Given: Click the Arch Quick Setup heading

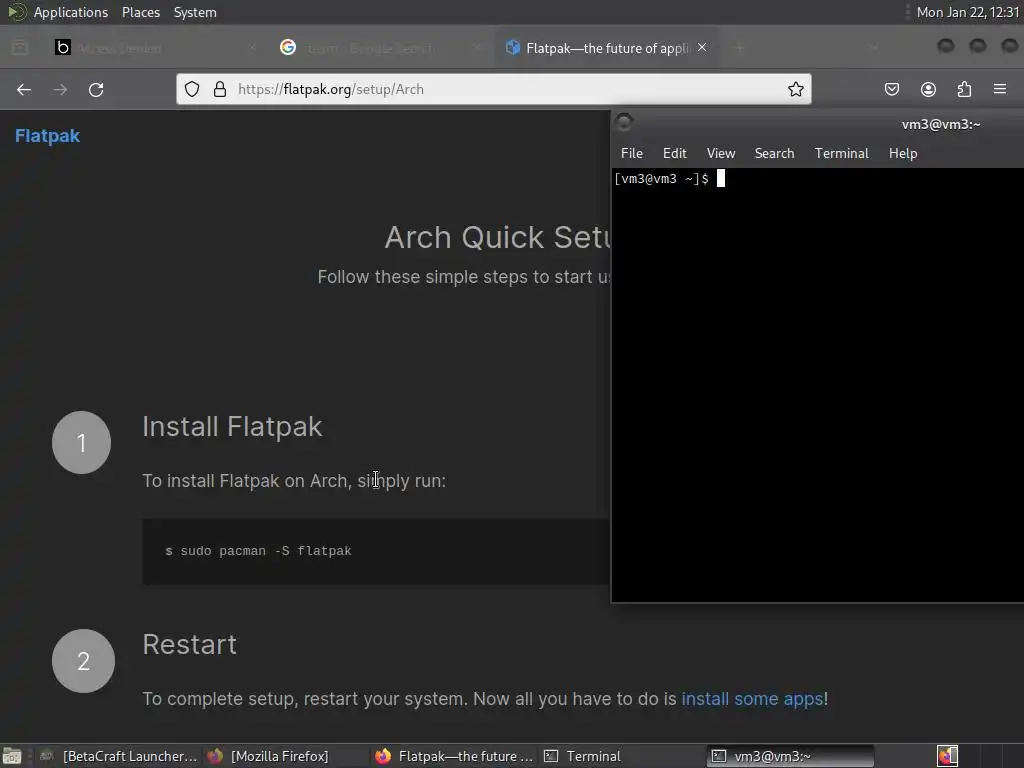Looking at the screenshot, I should tap(498, 238).
